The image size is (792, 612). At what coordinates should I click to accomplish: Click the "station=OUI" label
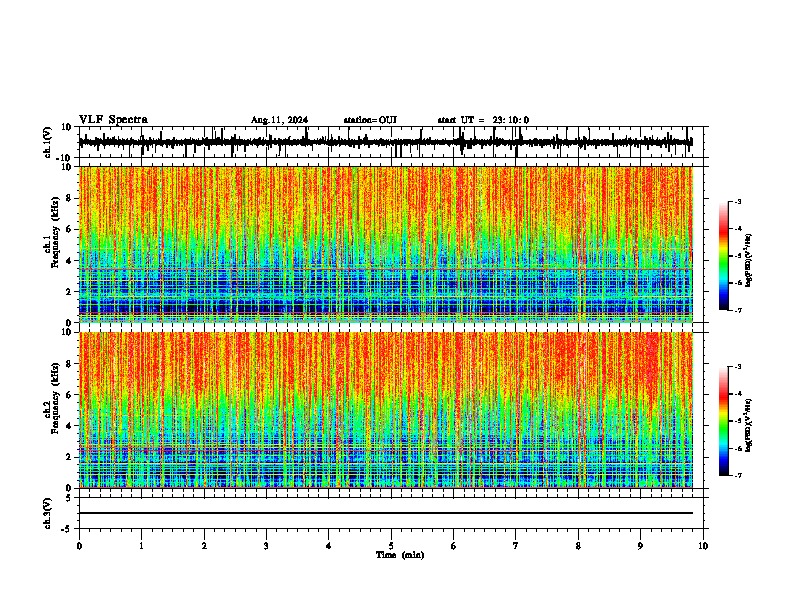click(x=370, y=120)
